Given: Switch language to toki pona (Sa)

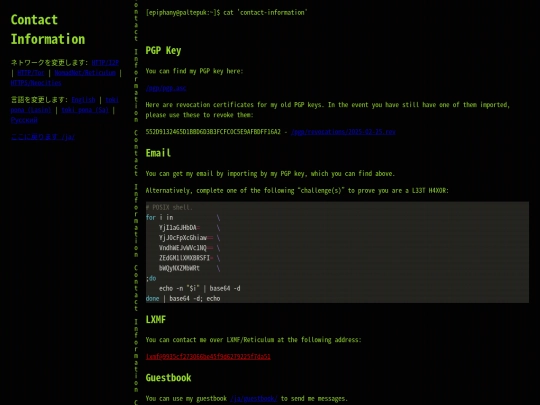Looking at the screenshot, I should (x=85, y=110).
